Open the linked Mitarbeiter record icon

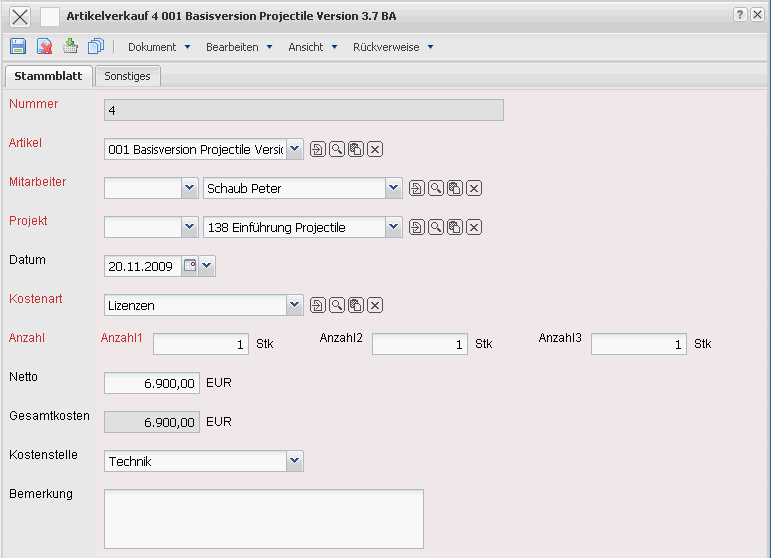tap(416, 188)
